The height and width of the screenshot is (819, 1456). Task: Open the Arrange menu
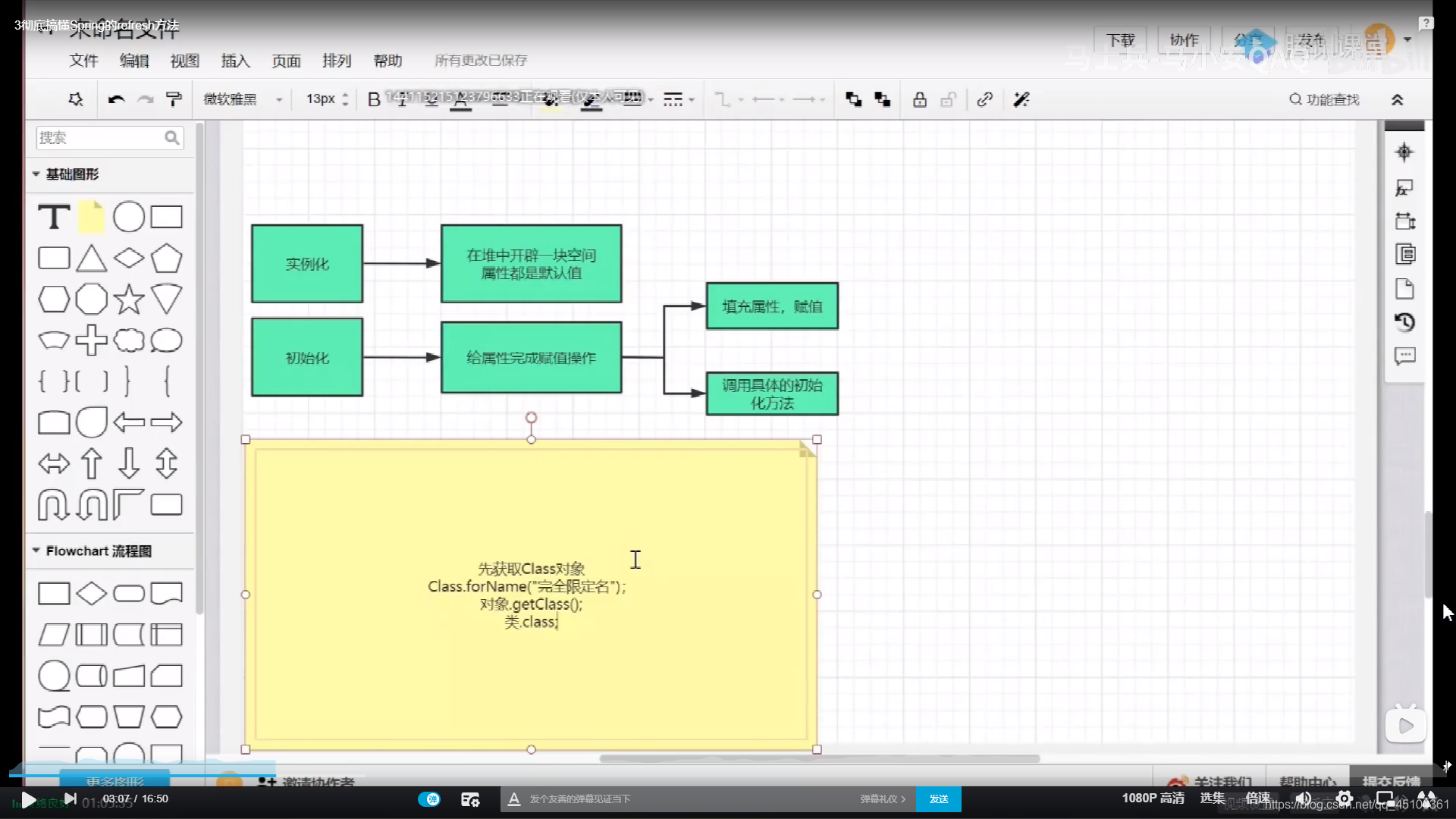337,61
